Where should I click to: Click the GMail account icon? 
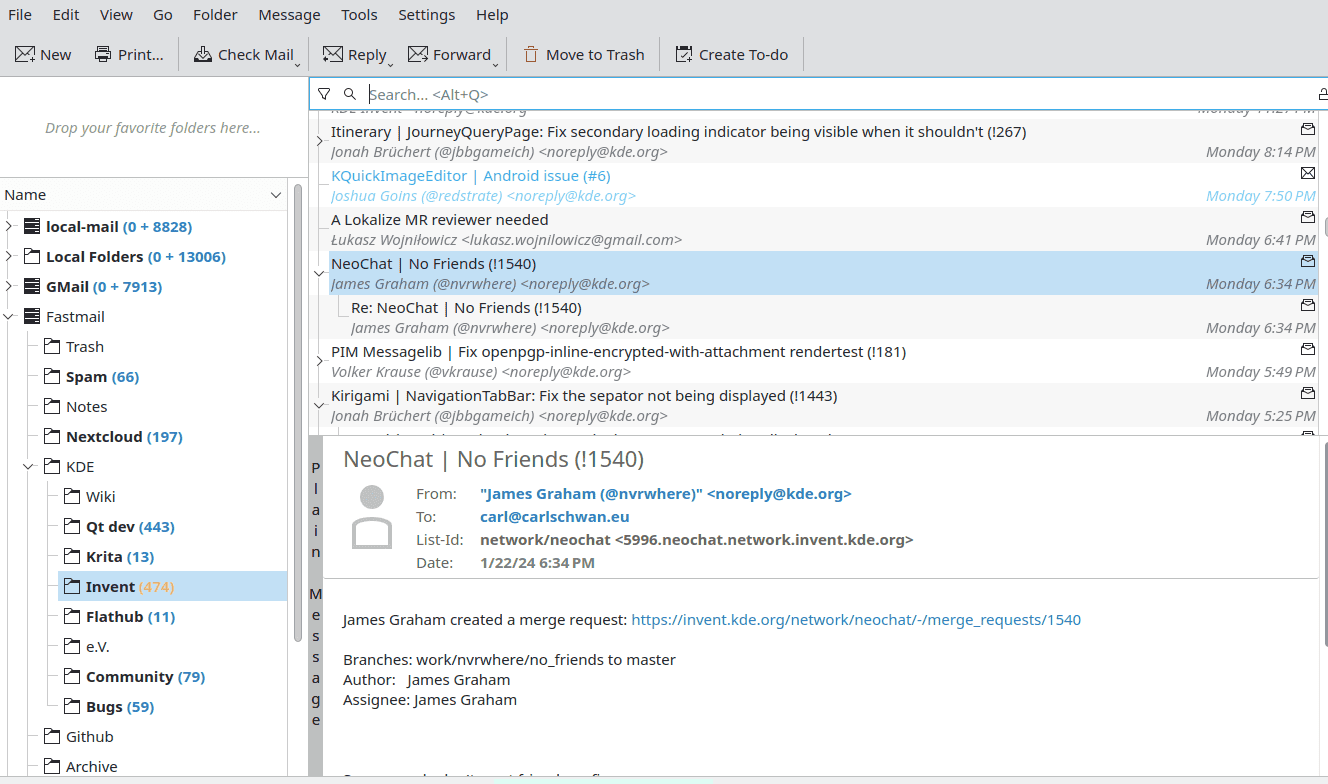click(x=31, y=286)
